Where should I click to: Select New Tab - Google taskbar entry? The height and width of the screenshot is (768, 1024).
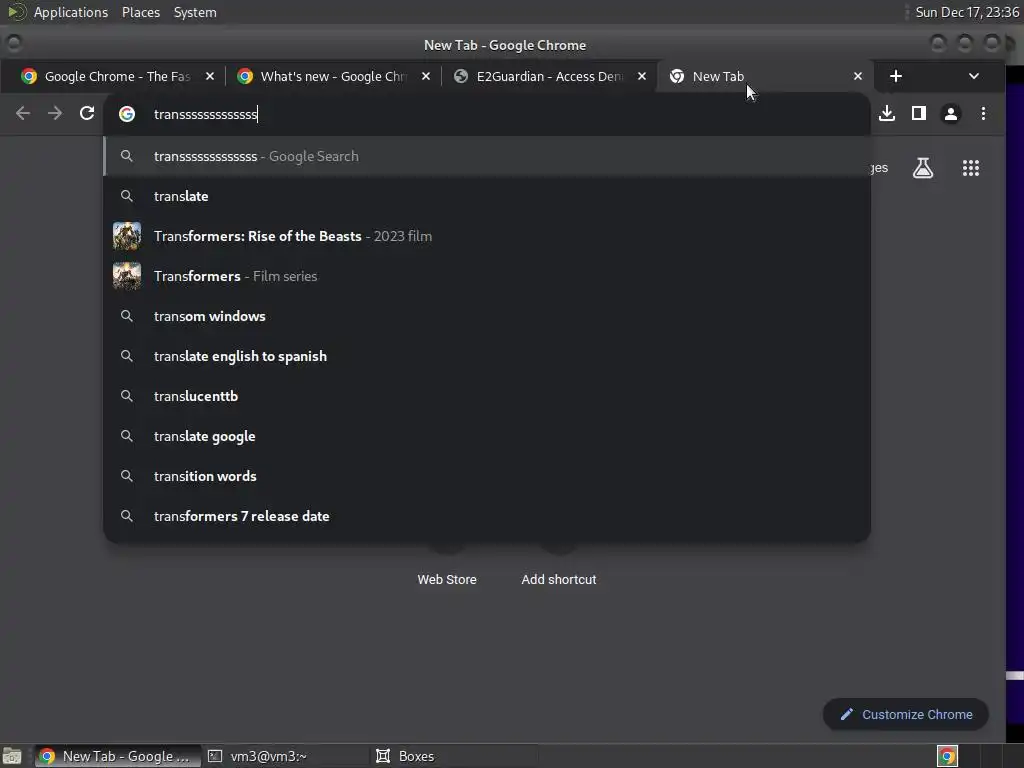click(x=118, y=756)
